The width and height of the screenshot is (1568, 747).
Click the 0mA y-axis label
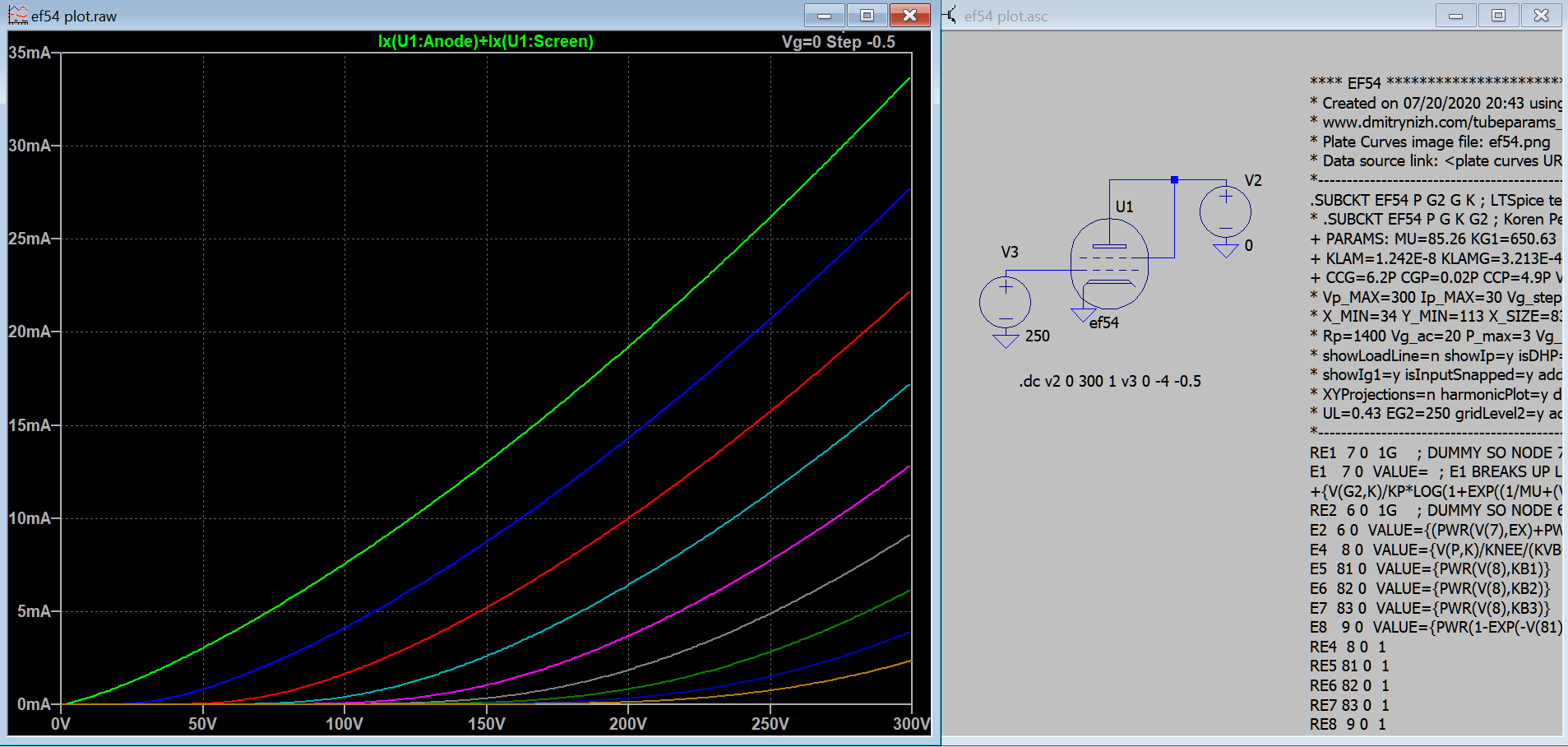[x=34, y=704]
